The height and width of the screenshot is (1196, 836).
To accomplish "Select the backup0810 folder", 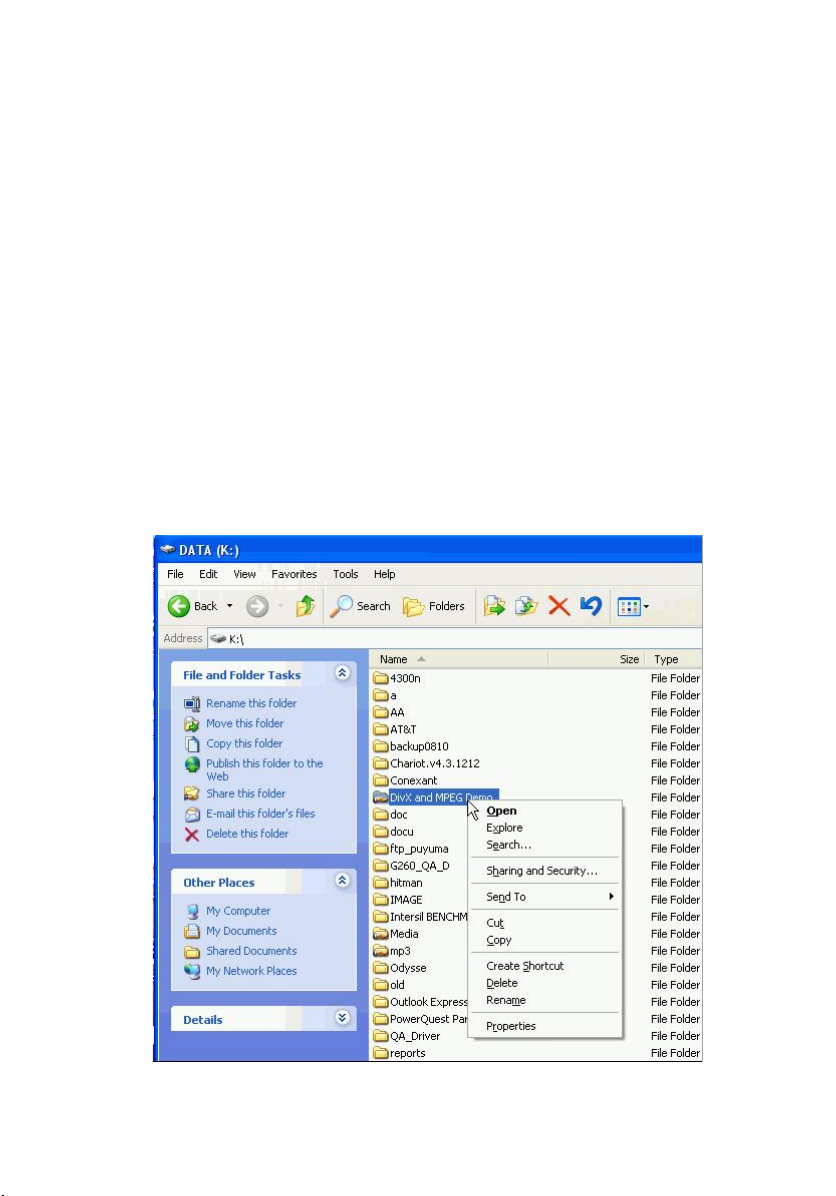I will pyautogui.click(x=411, y=746).
